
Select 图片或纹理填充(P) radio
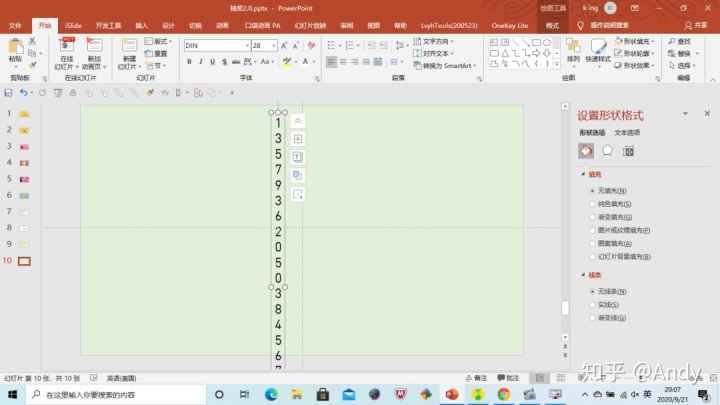[592, 231]
